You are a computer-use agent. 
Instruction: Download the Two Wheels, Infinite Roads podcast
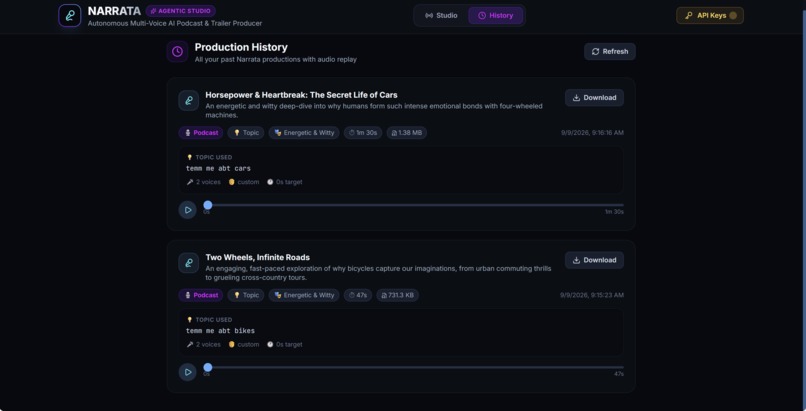(594, 260)
